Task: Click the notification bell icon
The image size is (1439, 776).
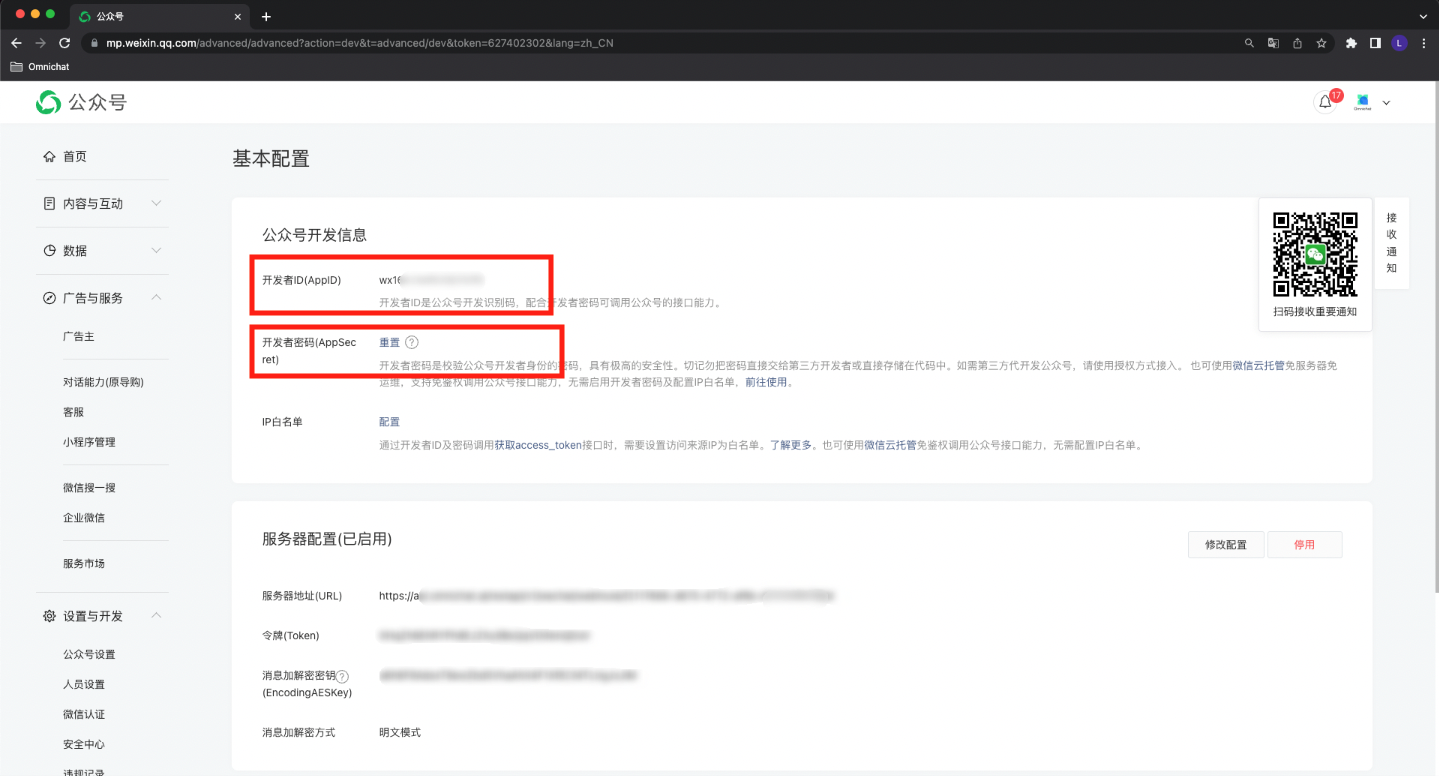Action: (x=1325, y=102)
